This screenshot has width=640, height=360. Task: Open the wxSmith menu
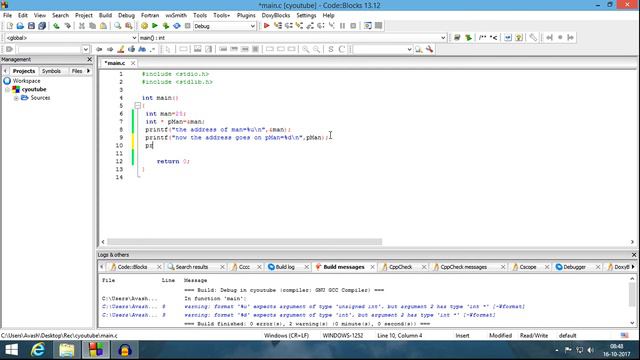(x=176, y=15)
